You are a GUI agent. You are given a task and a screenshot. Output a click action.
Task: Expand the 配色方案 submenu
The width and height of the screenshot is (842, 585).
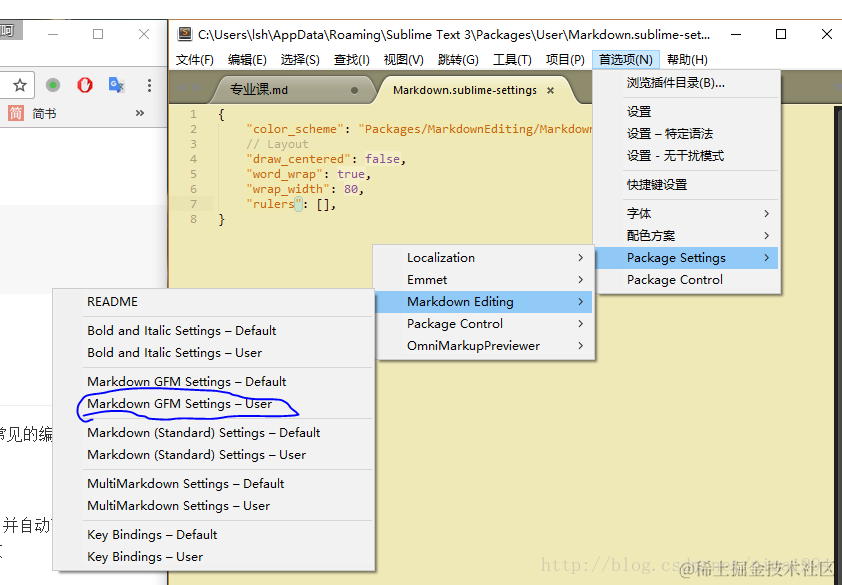pyautogui.click(x=686, y=236)
